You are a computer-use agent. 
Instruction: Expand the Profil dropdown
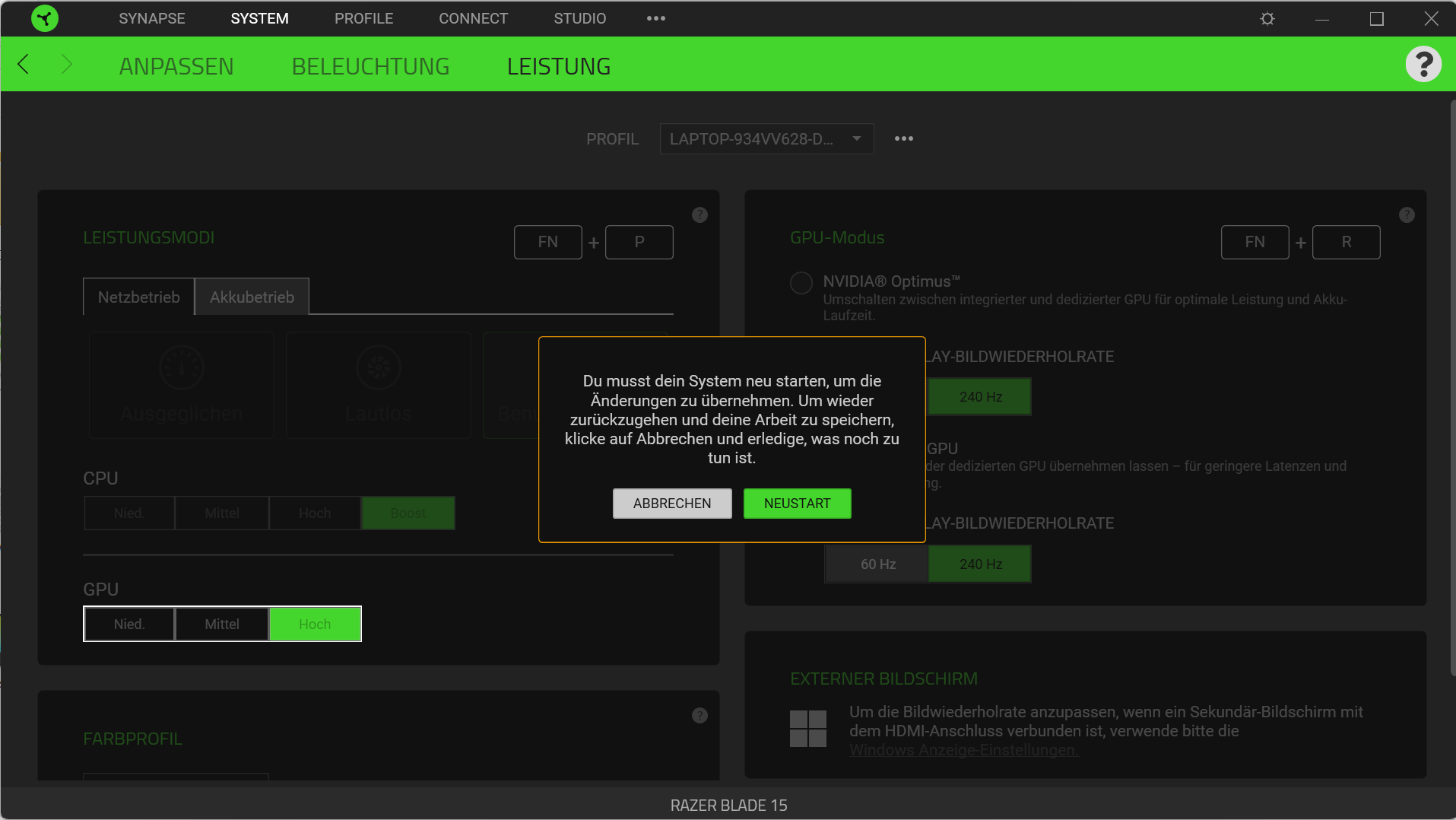tap(766, 139)
